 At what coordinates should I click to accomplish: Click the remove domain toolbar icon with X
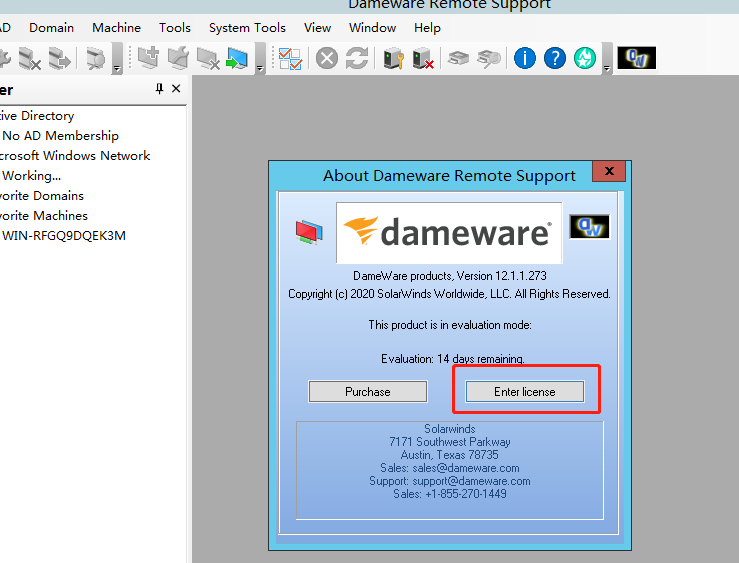point(29,59)
